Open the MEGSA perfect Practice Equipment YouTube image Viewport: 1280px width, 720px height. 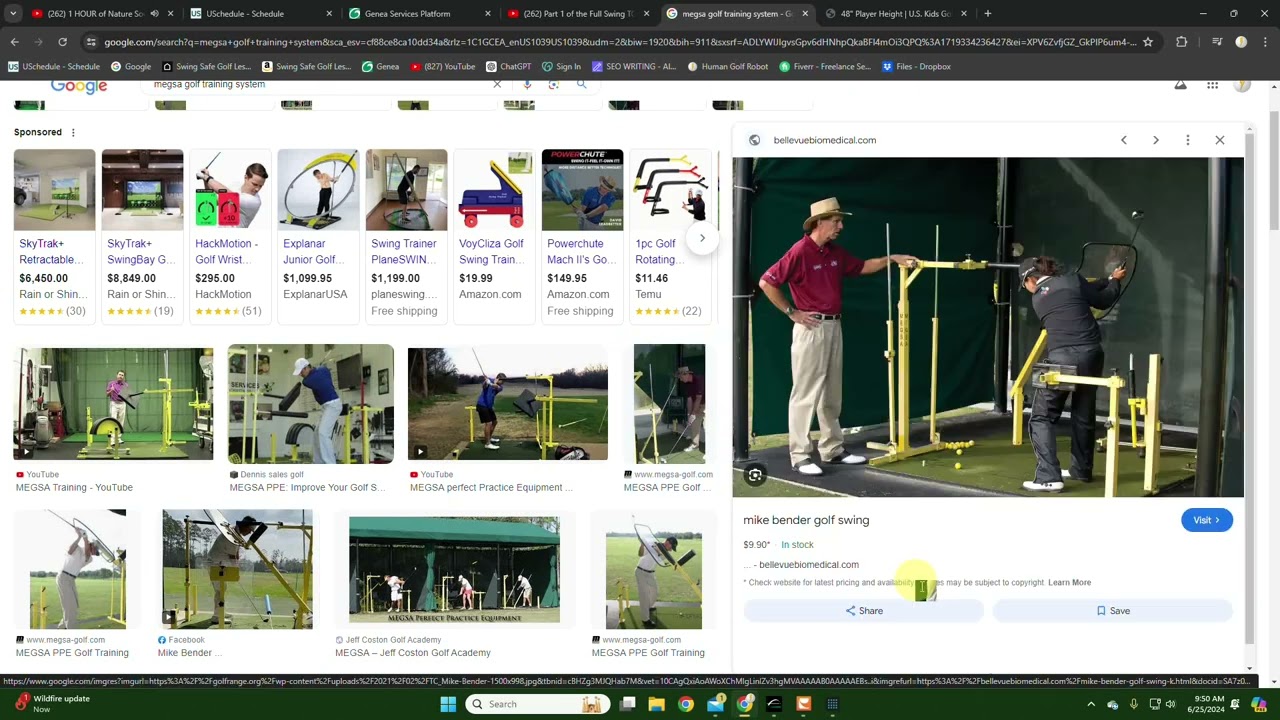click(x=507, y=404)
